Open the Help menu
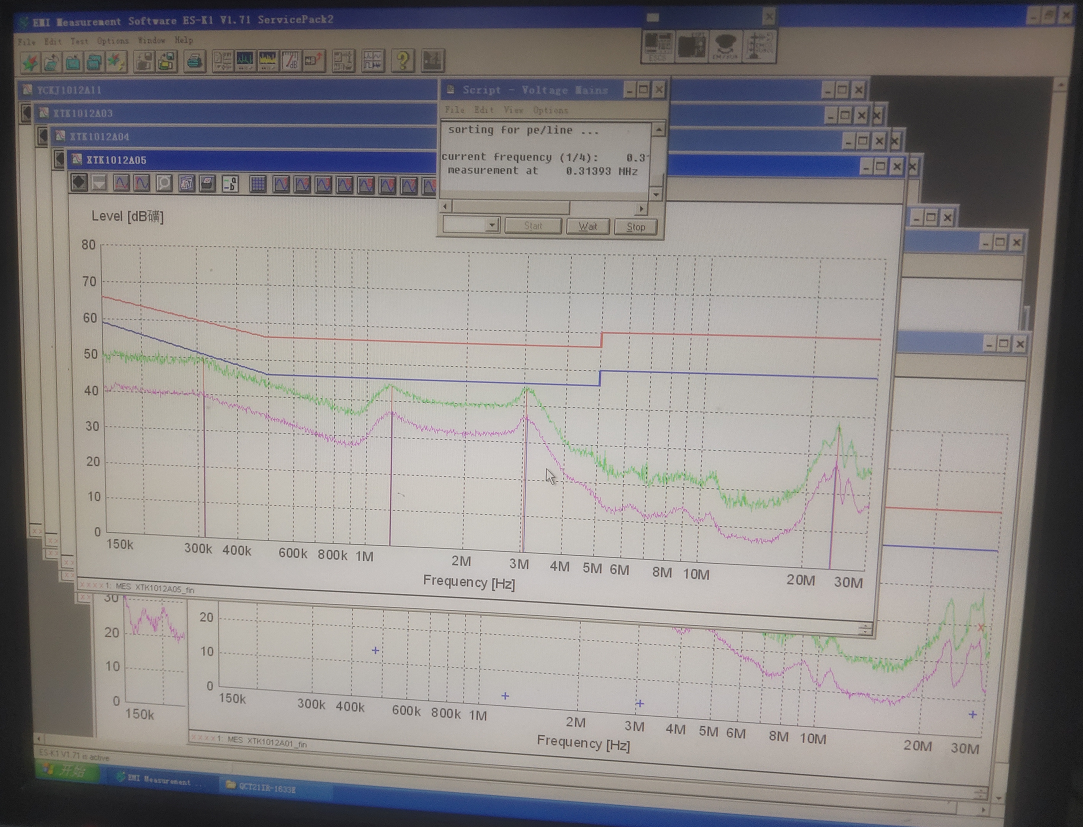Screen dimensions: 1083x827 pyautogui.click(x=184, y=40)
